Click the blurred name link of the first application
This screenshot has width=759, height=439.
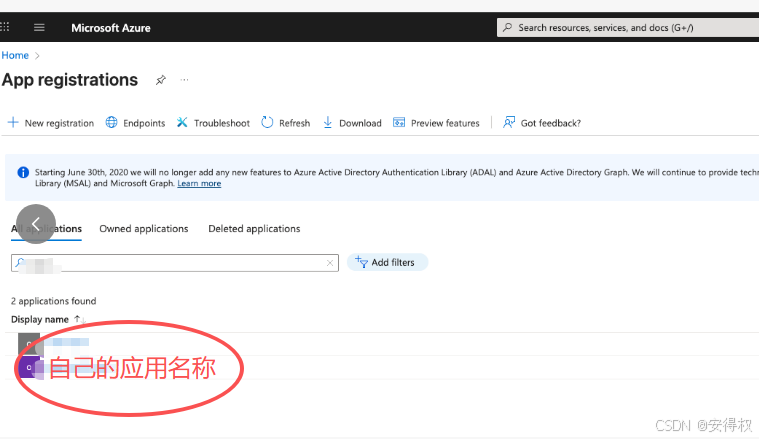click(x=66, y=343)
